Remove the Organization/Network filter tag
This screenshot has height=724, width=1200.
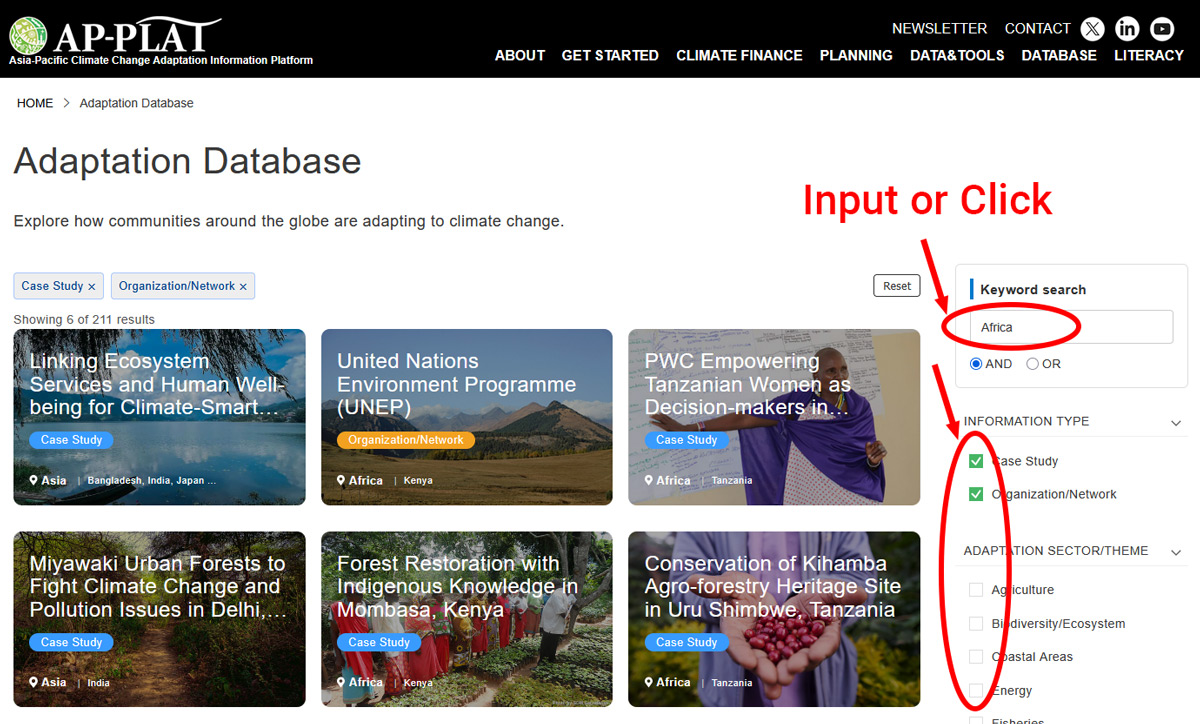pyautogui.click(x=243, y=287)
